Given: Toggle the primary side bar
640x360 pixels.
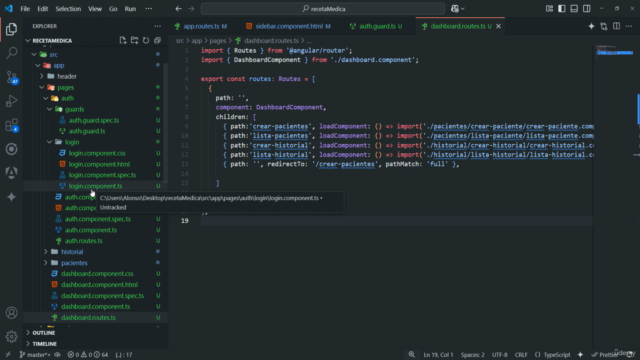Looking at the screenshot, I should coord(562,9).
